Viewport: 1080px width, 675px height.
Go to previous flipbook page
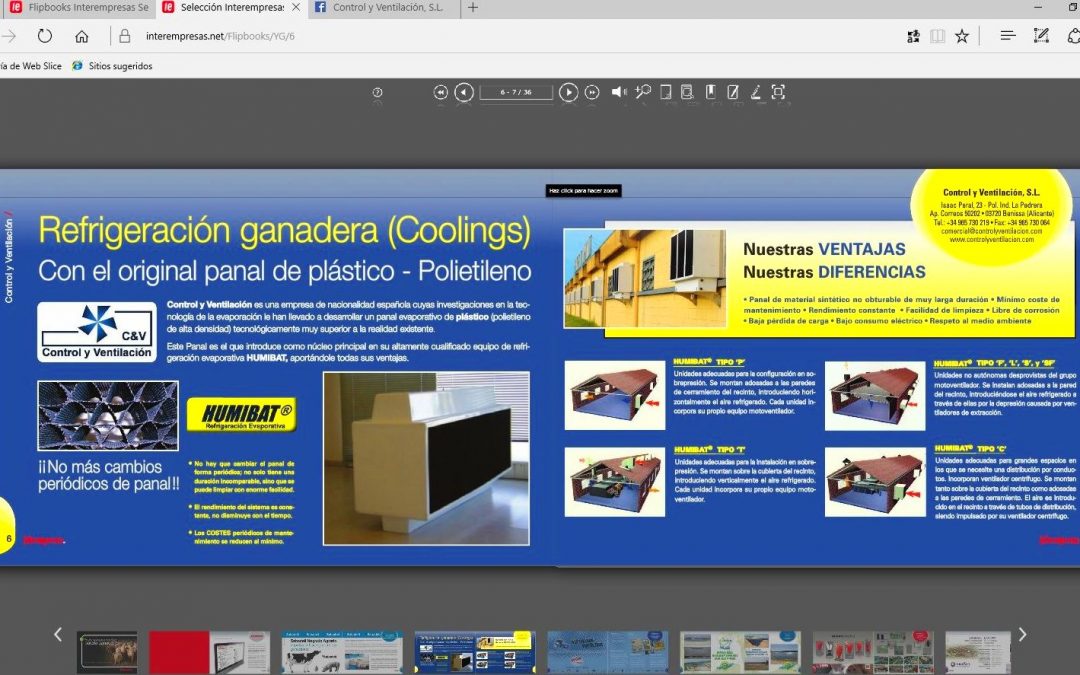(464, 92)
